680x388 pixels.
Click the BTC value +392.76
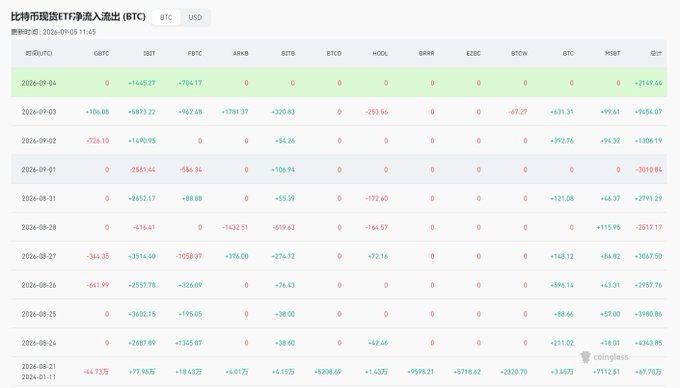562,141
